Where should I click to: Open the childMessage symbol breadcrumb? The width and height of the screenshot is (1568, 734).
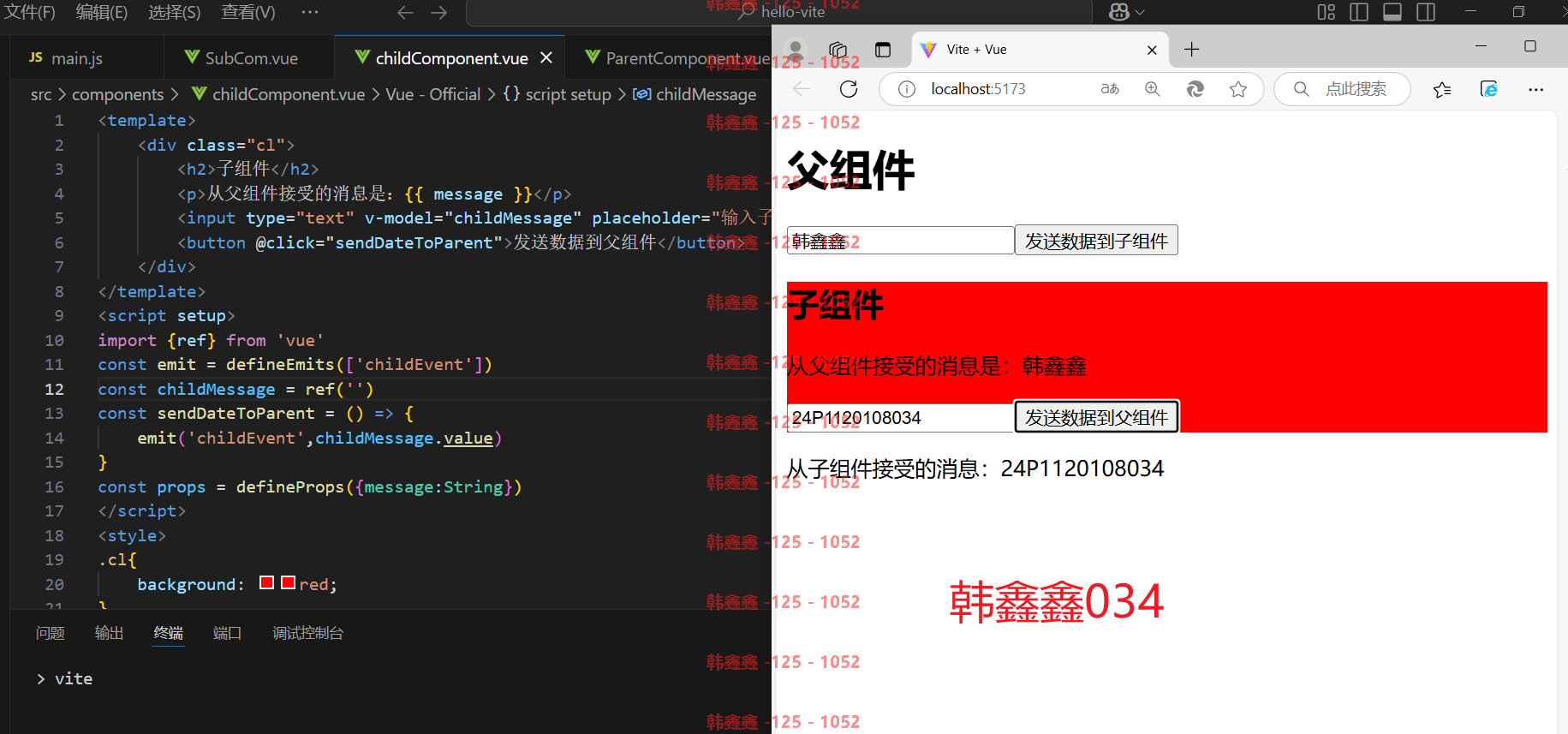pos(695,94)
